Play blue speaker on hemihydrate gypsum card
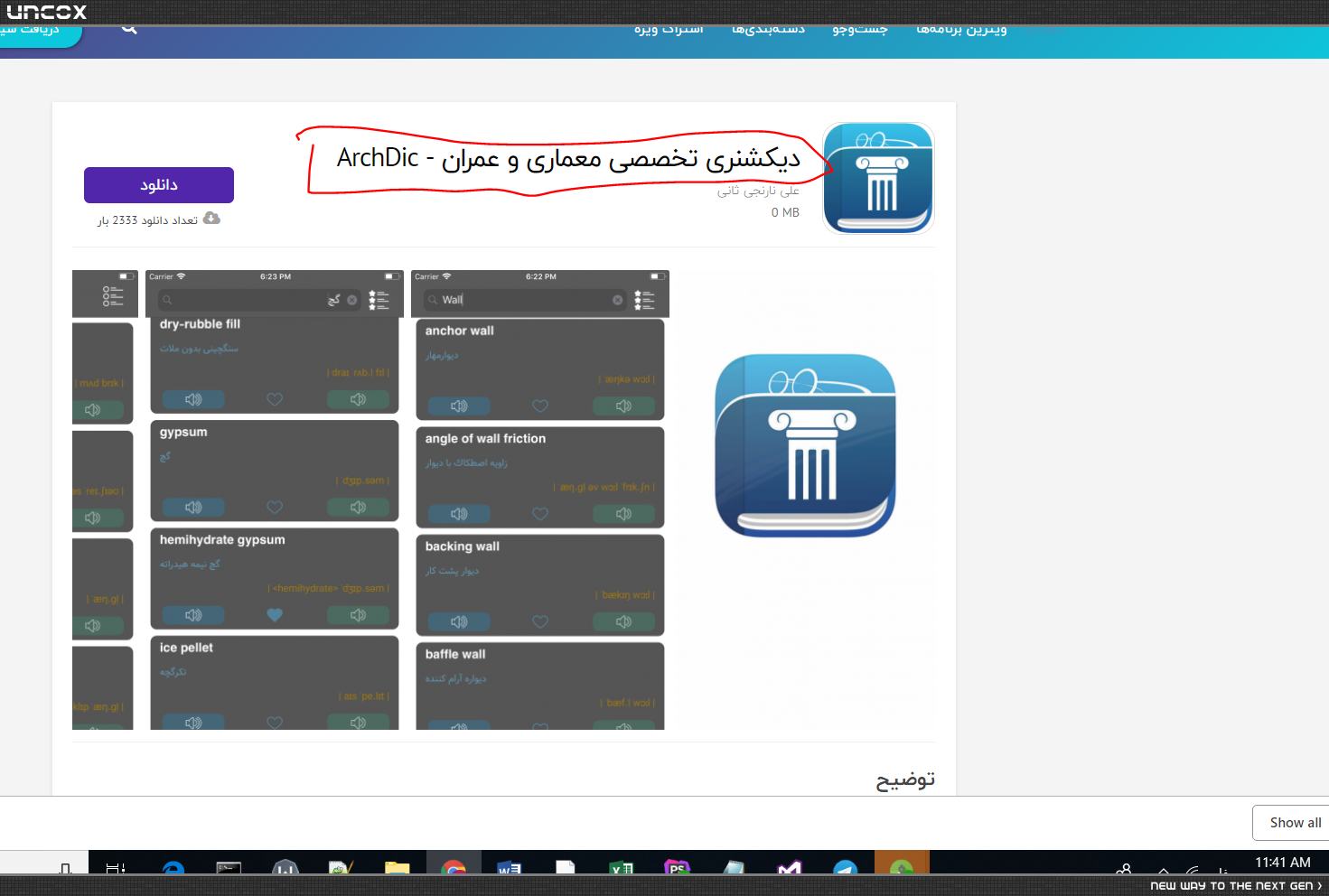This screenshot has width=1329, height=896. click(193, 615)
